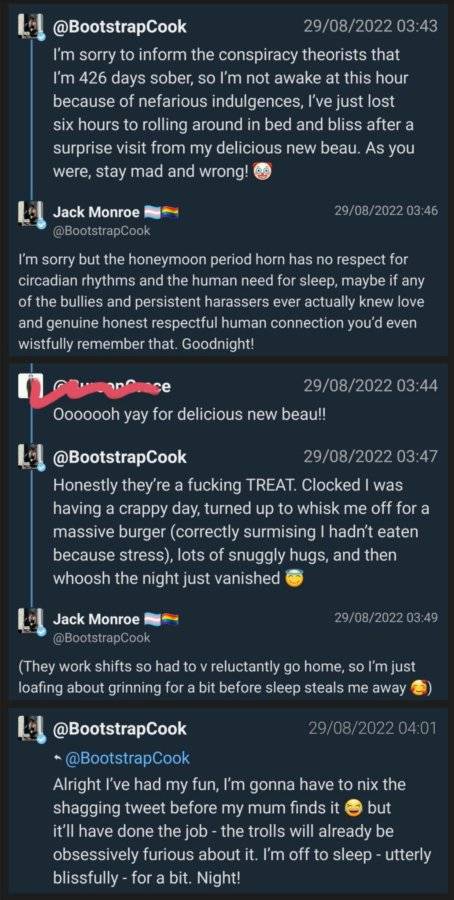454x900 pixels.
Task: Open the 29/08/2022 03:43 timestamp
Action: [370, 26]
